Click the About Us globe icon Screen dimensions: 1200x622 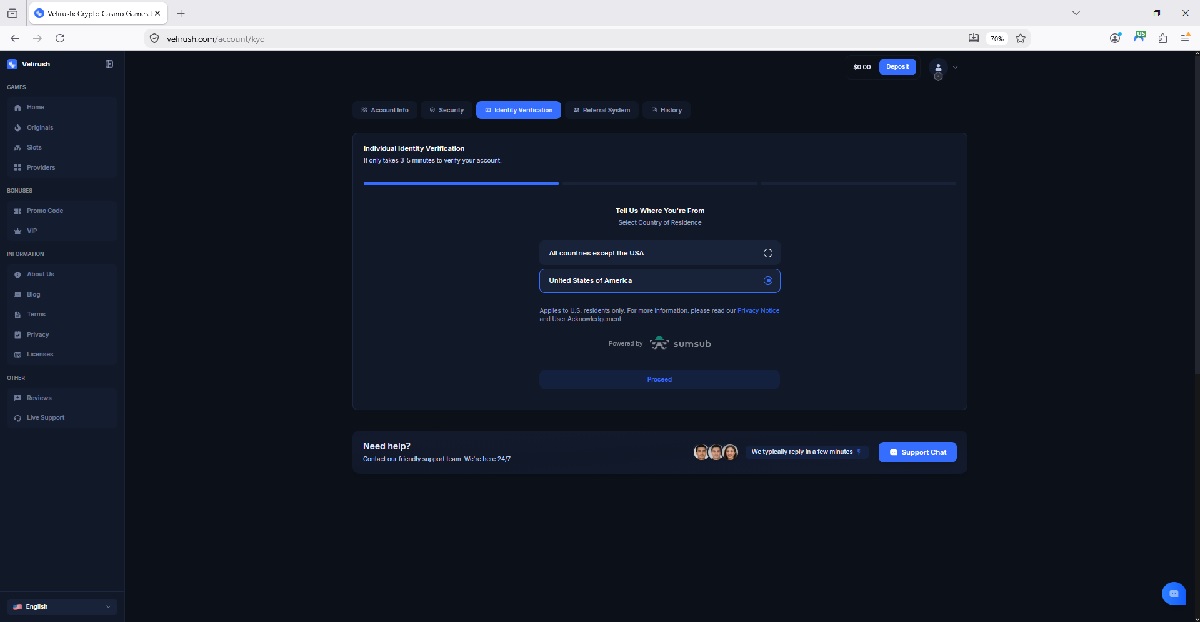coord(17,274)
